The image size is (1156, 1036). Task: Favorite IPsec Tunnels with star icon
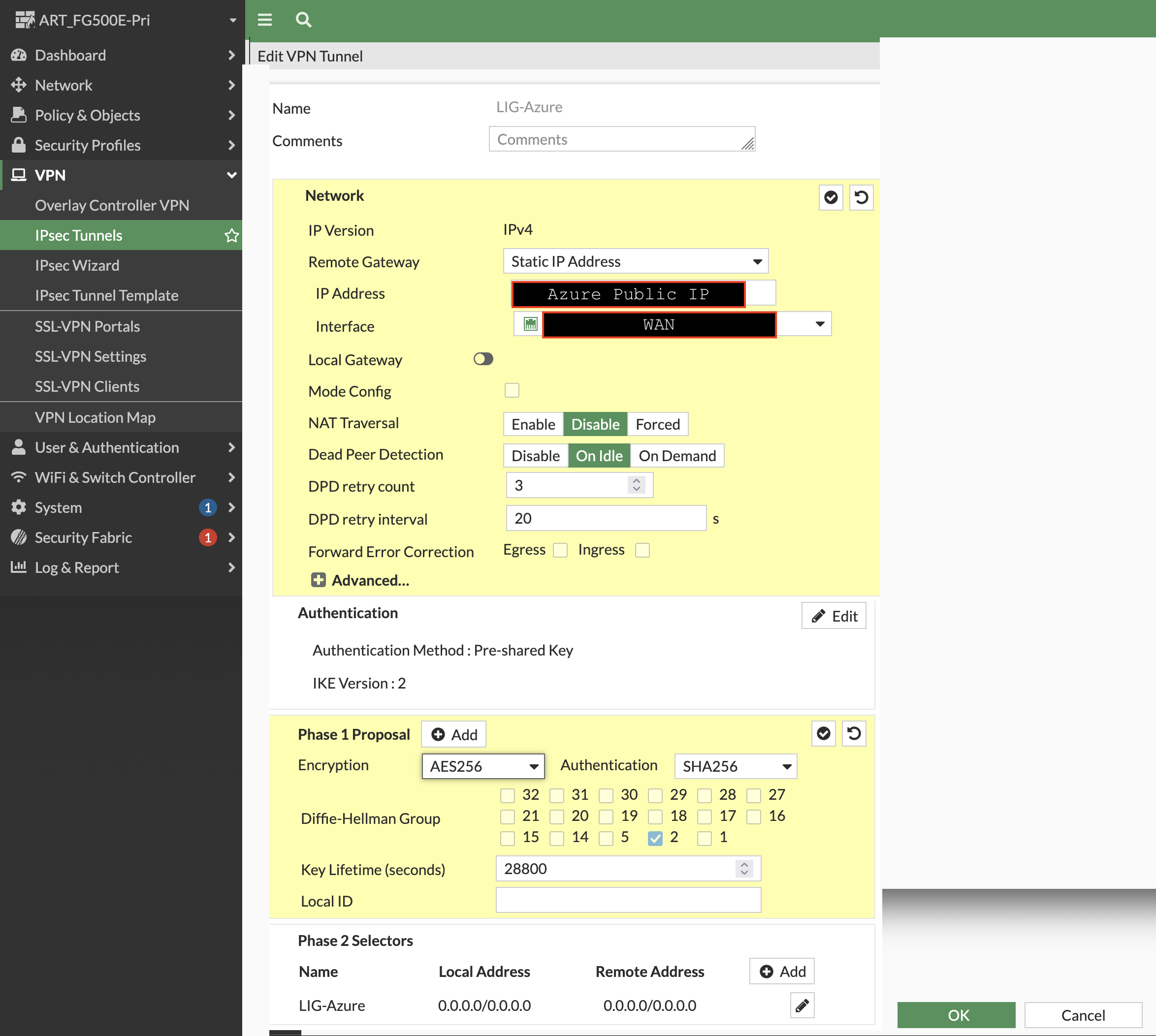[231, 235]
